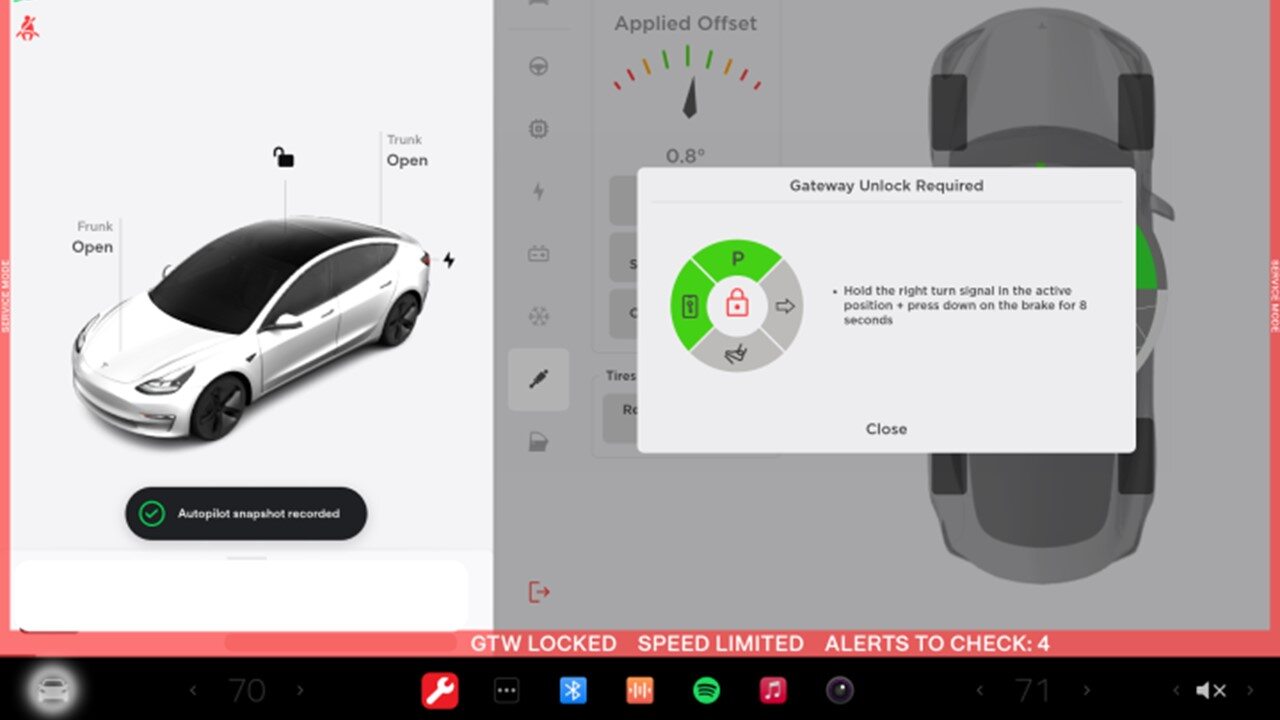This screenshot has height=720, width=1280.
Task: Open the camera app in the dock
Action: click(839, 690)
